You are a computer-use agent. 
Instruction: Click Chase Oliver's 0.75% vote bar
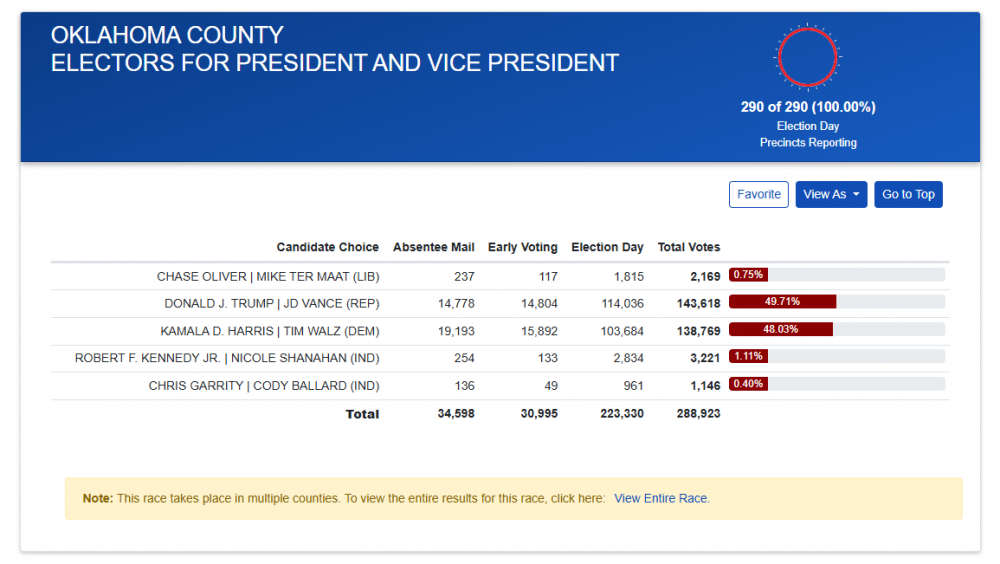748,274
